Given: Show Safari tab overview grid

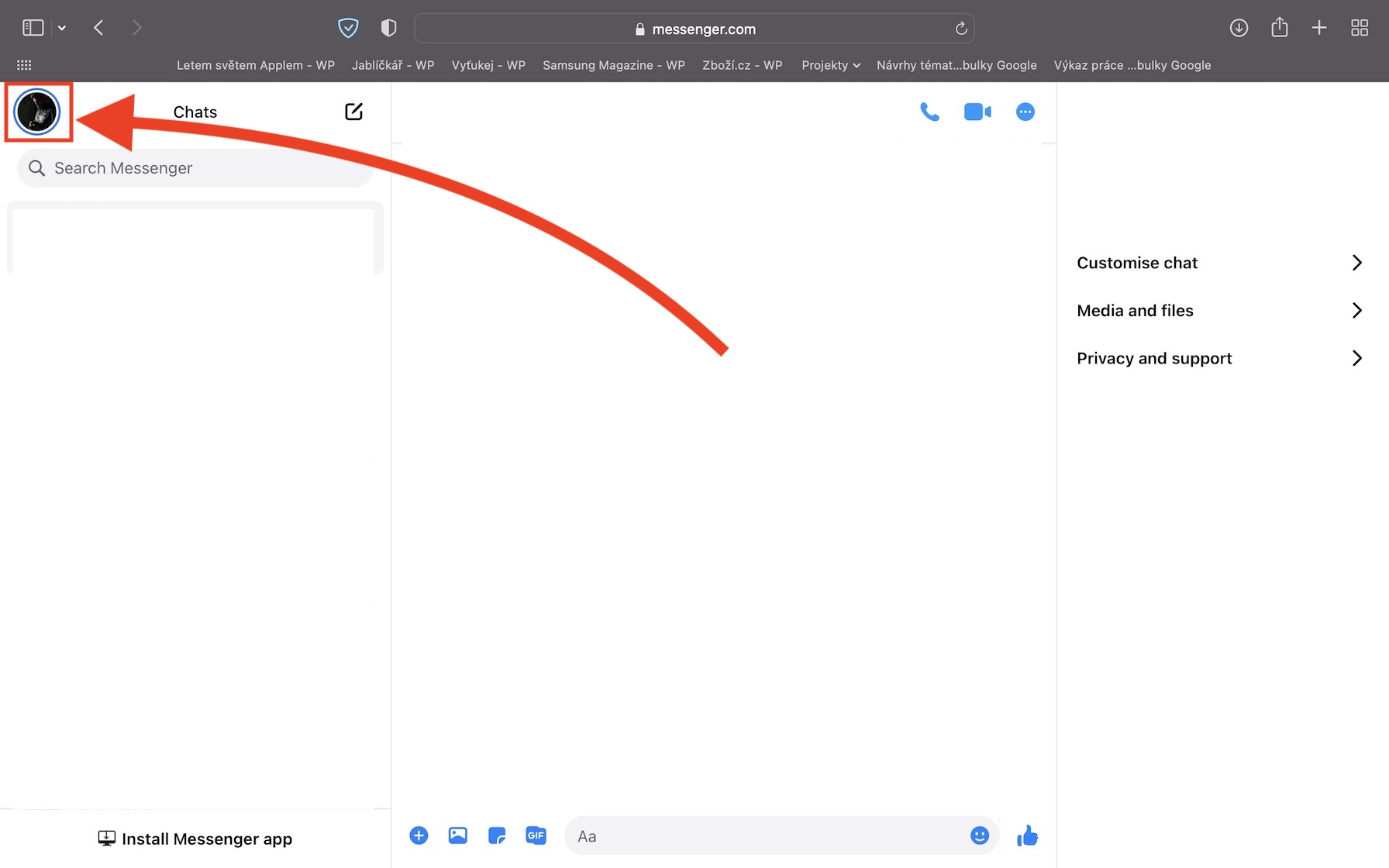Looking at the screenshot, I should point(1360,28).
